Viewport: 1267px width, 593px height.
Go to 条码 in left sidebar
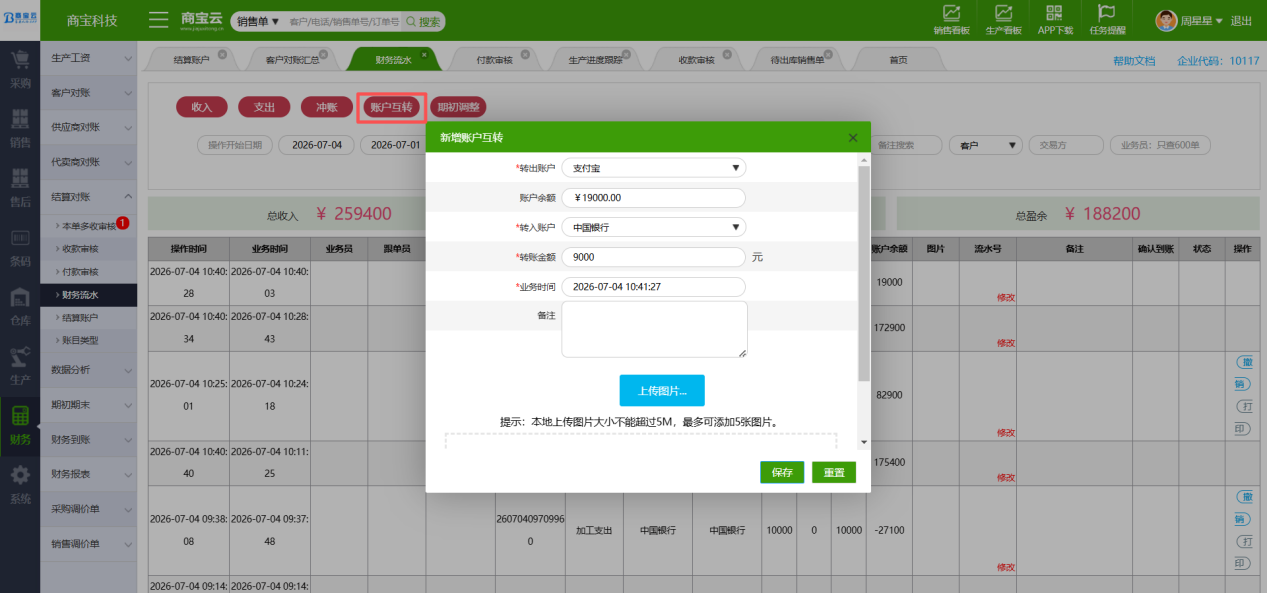click(20, 248)
